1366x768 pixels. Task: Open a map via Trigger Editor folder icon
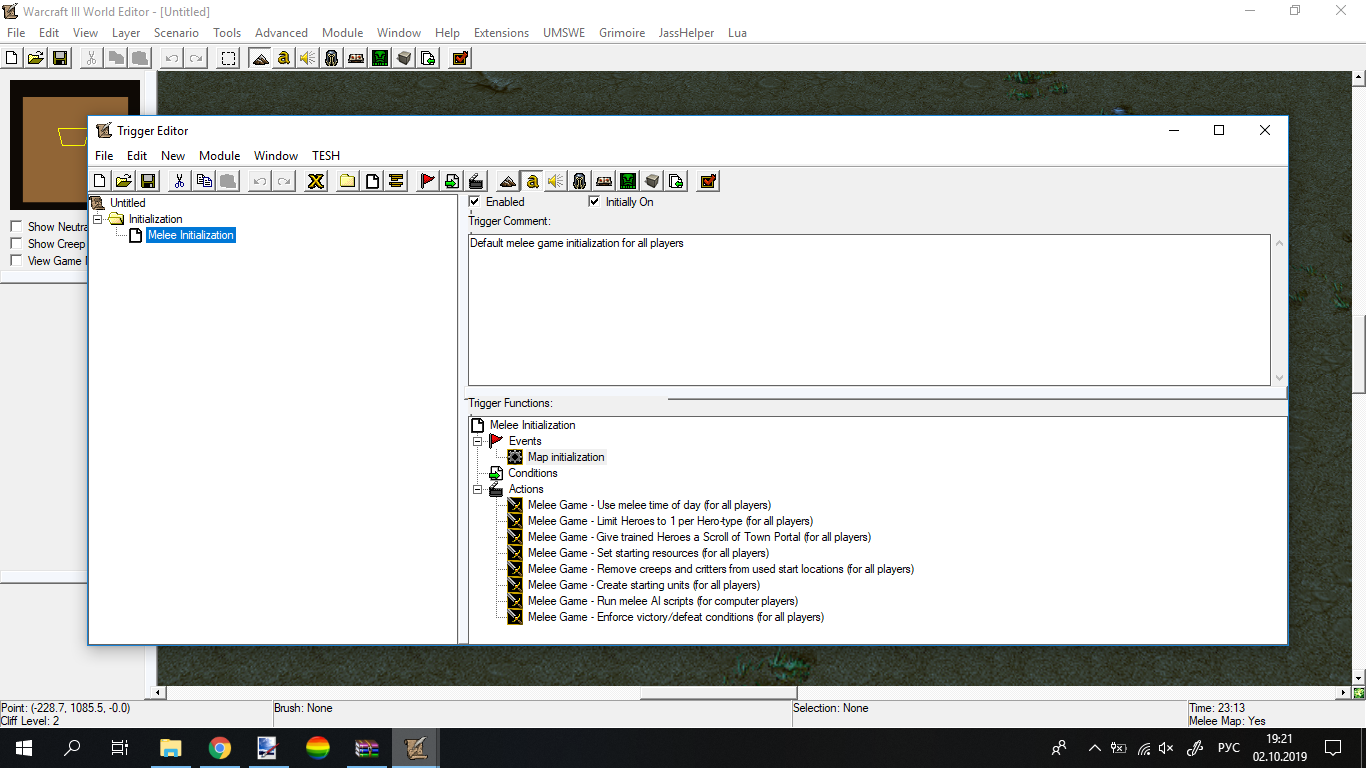(124, 181)
